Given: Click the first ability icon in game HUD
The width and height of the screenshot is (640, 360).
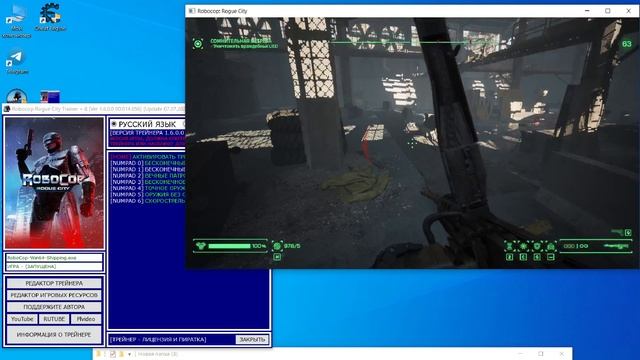Looking at the screenshot, I should [509, 246].
